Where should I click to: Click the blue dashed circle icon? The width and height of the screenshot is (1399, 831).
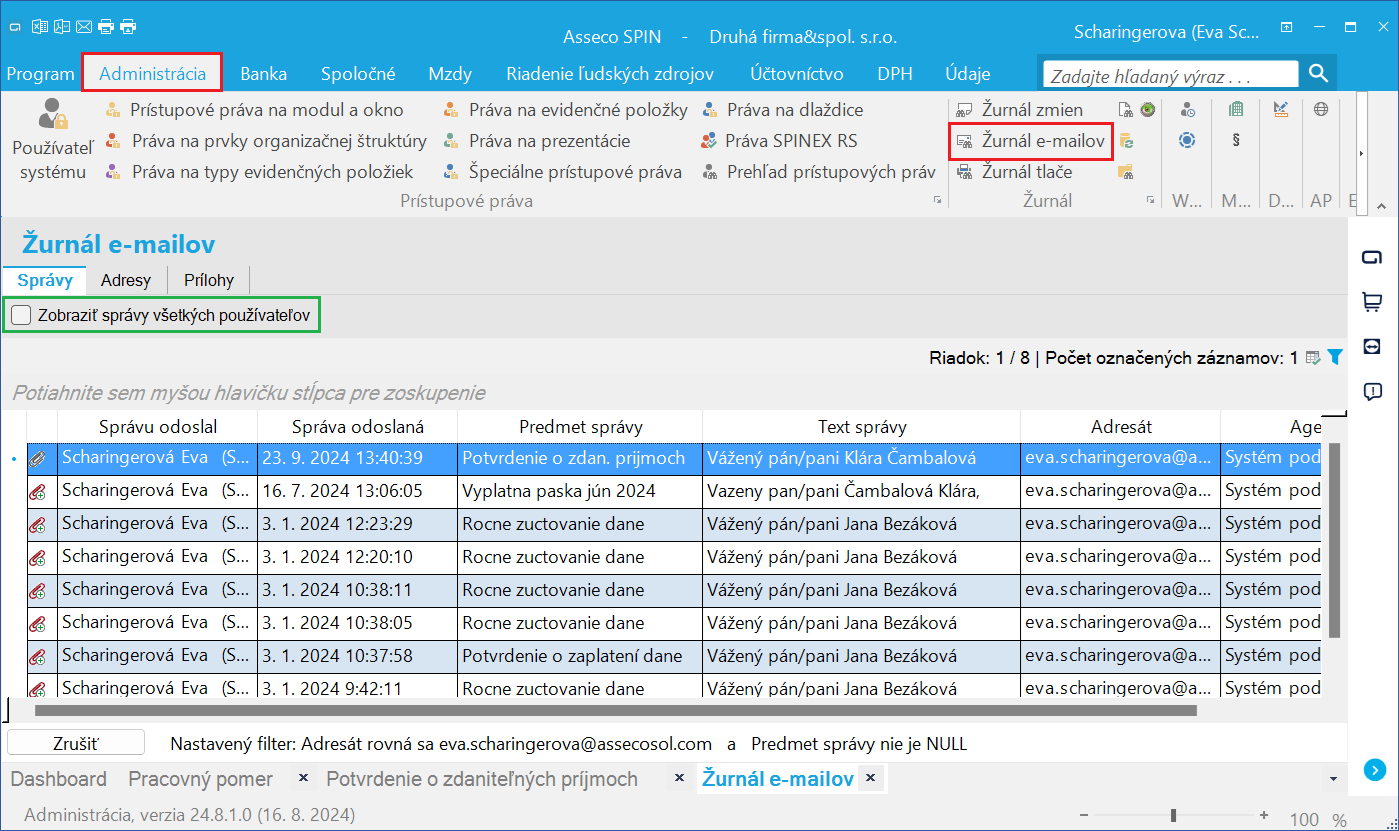[x=1187, y=141]
